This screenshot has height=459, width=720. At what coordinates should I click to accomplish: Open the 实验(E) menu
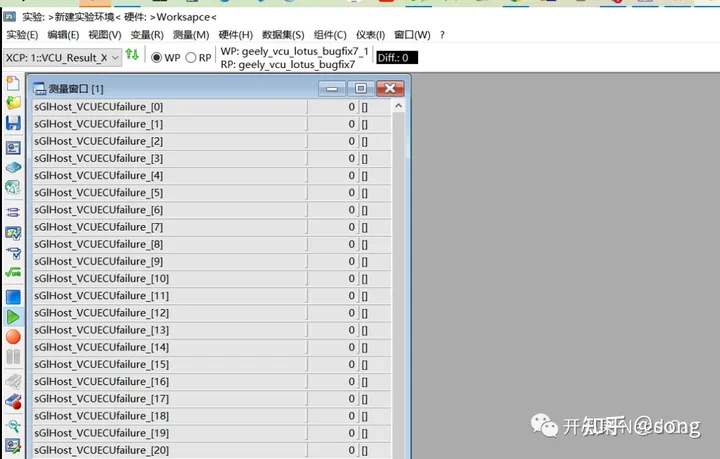click(x=22, y=35)
